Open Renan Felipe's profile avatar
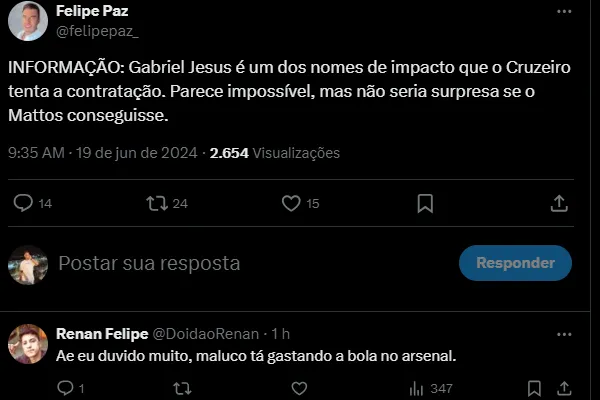The image size is (600, 400). pos(28,344)
